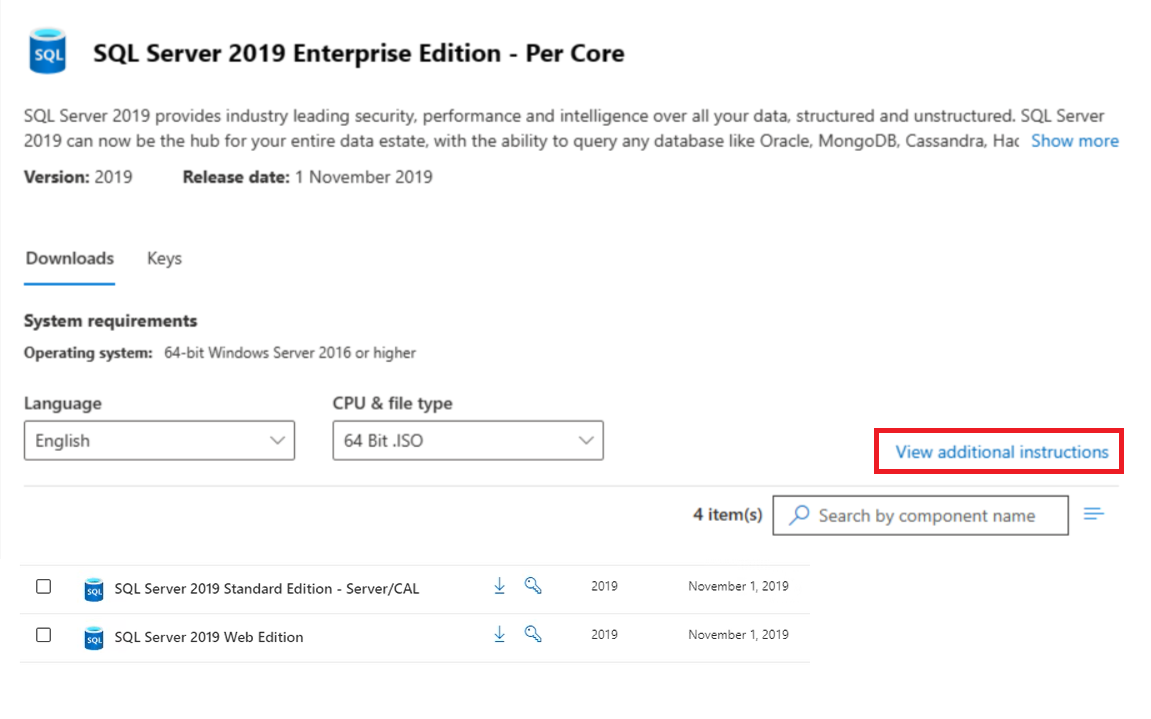Click the Web Edition row SQL icon
This screenshot has height=719, width=1151.
tap(94, 637)
